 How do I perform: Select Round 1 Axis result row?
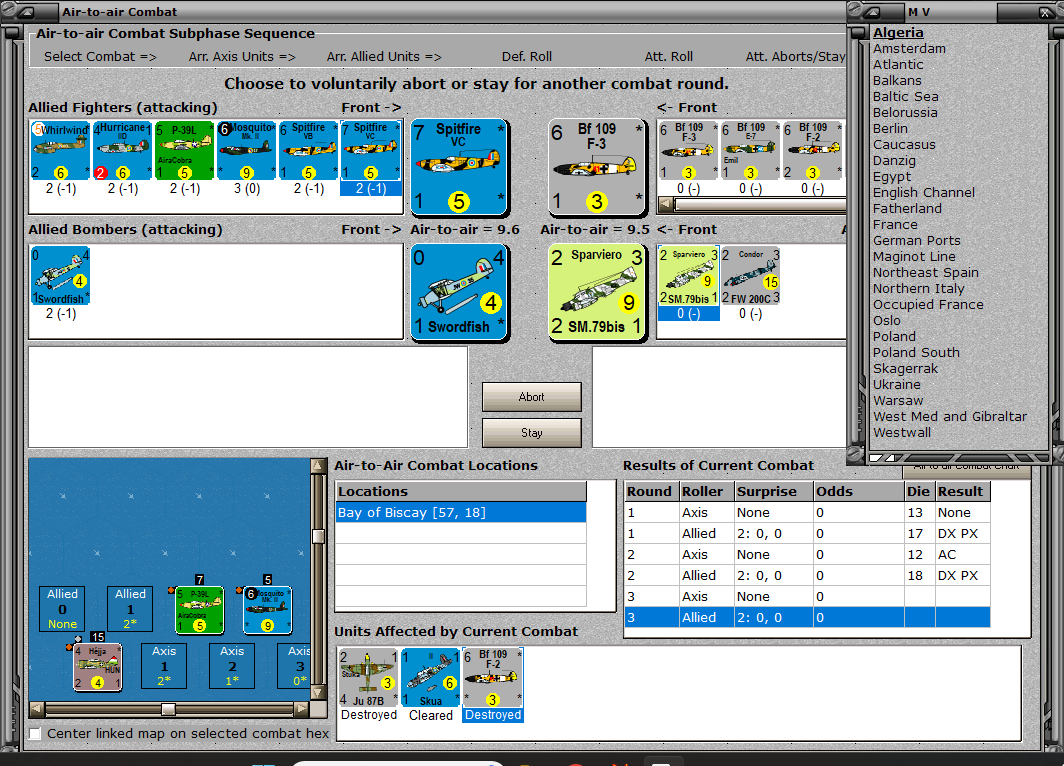808,512
